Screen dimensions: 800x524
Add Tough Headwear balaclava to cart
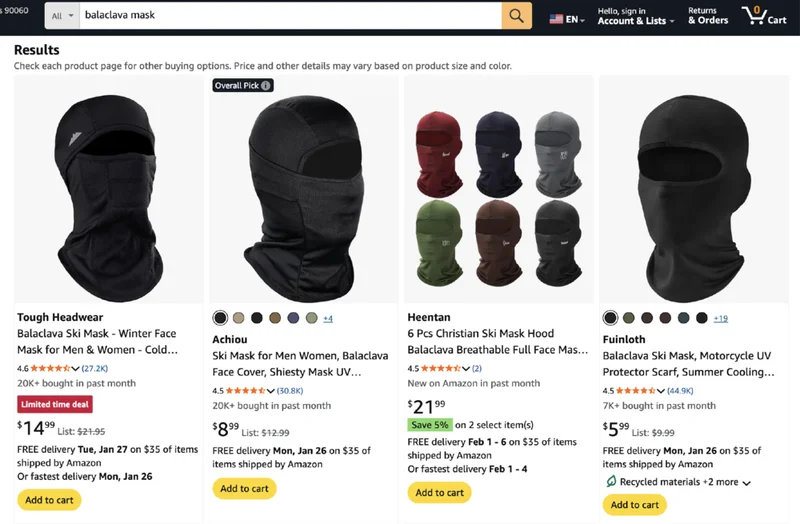click(x=49, y=500)
